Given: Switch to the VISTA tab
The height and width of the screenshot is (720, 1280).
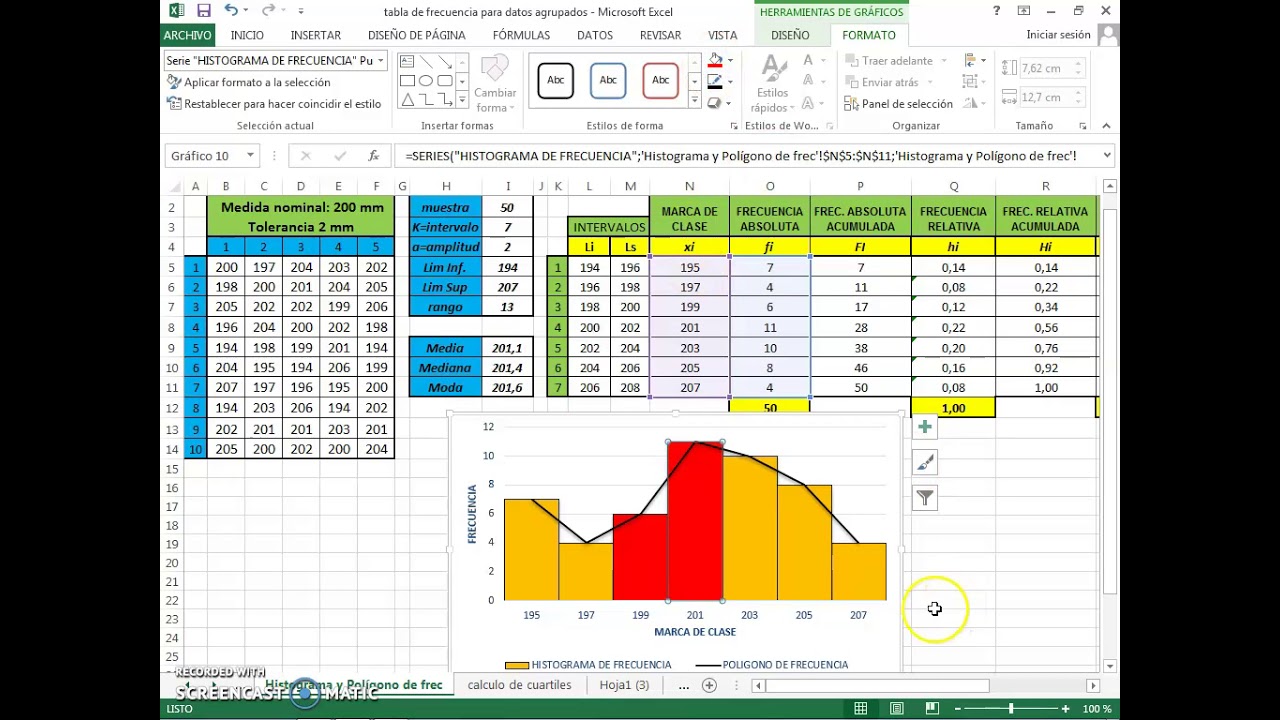Looking at the screenshot, I should (723, 35).
